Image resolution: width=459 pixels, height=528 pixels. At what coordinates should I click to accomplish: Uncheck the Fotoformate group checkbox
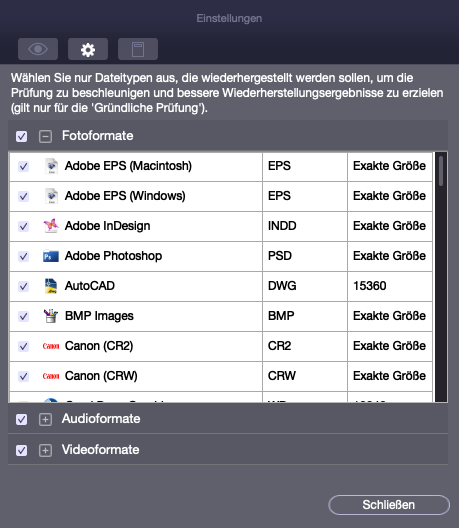point(22,136)
